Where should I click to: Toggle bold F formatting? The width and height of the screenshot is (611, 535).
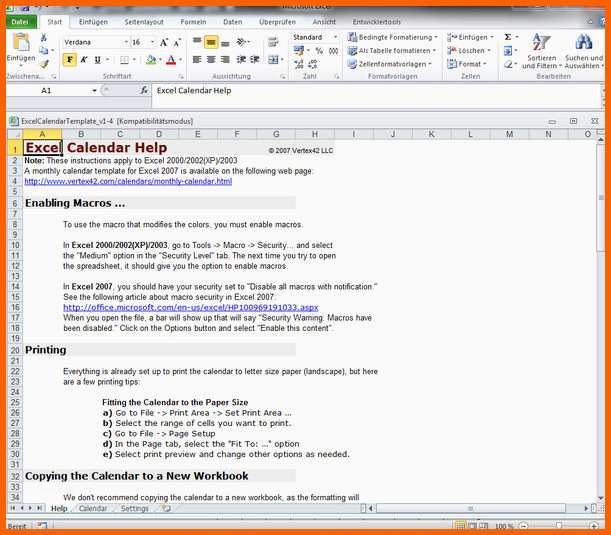click(70, 60)
